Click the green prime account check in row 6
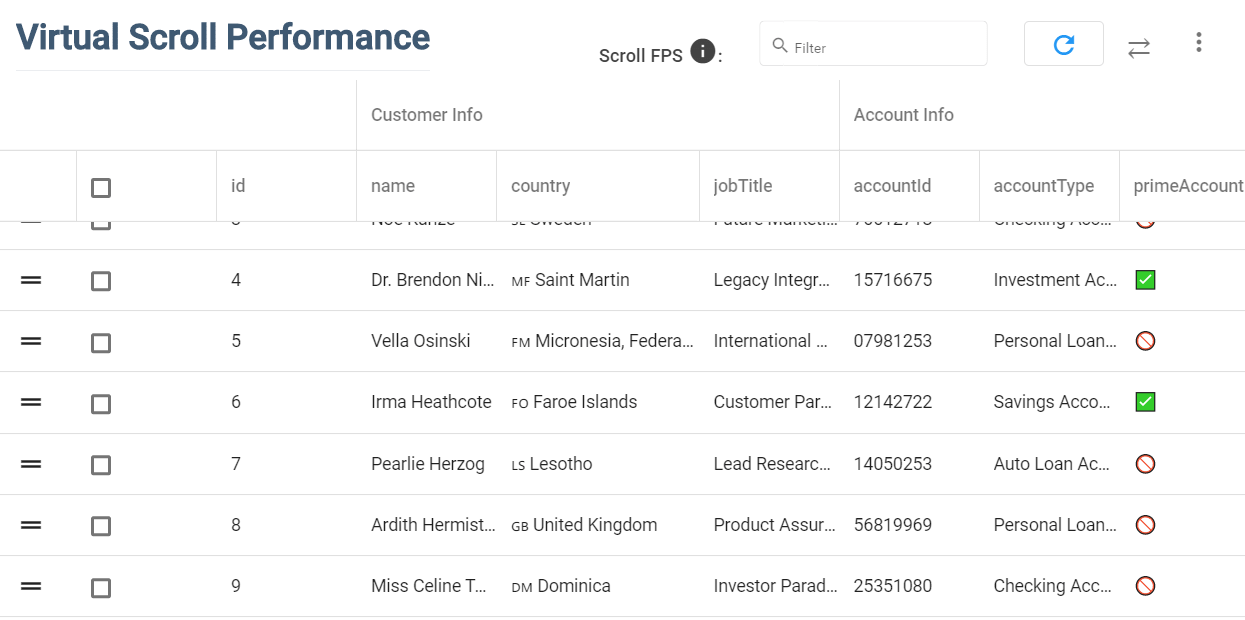The width and height of the screenshot is (1245, 620). click(x=1145, y=402)
